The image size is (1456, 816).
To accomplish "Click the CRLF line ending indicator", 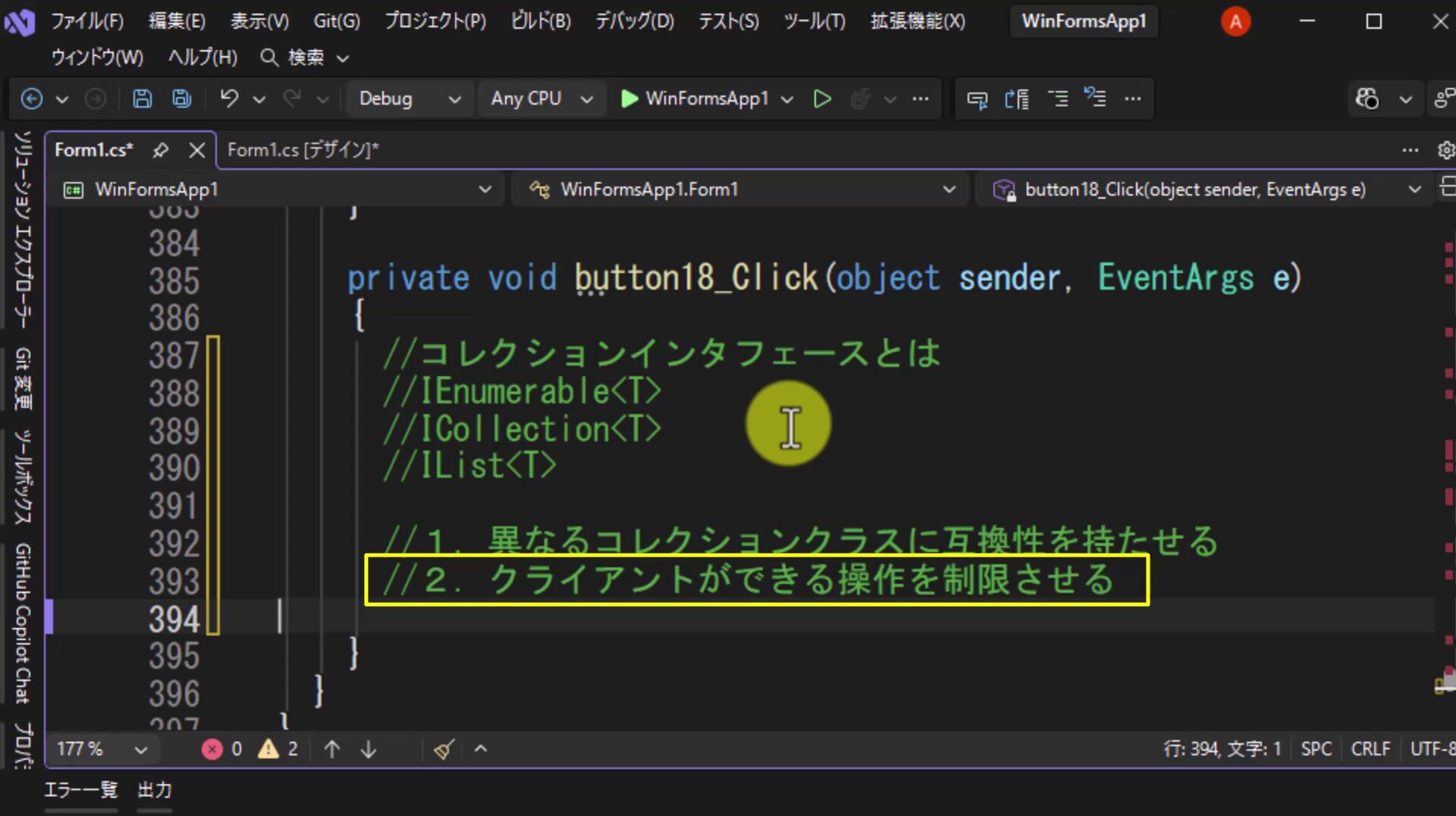I will tap(1370, 749).
